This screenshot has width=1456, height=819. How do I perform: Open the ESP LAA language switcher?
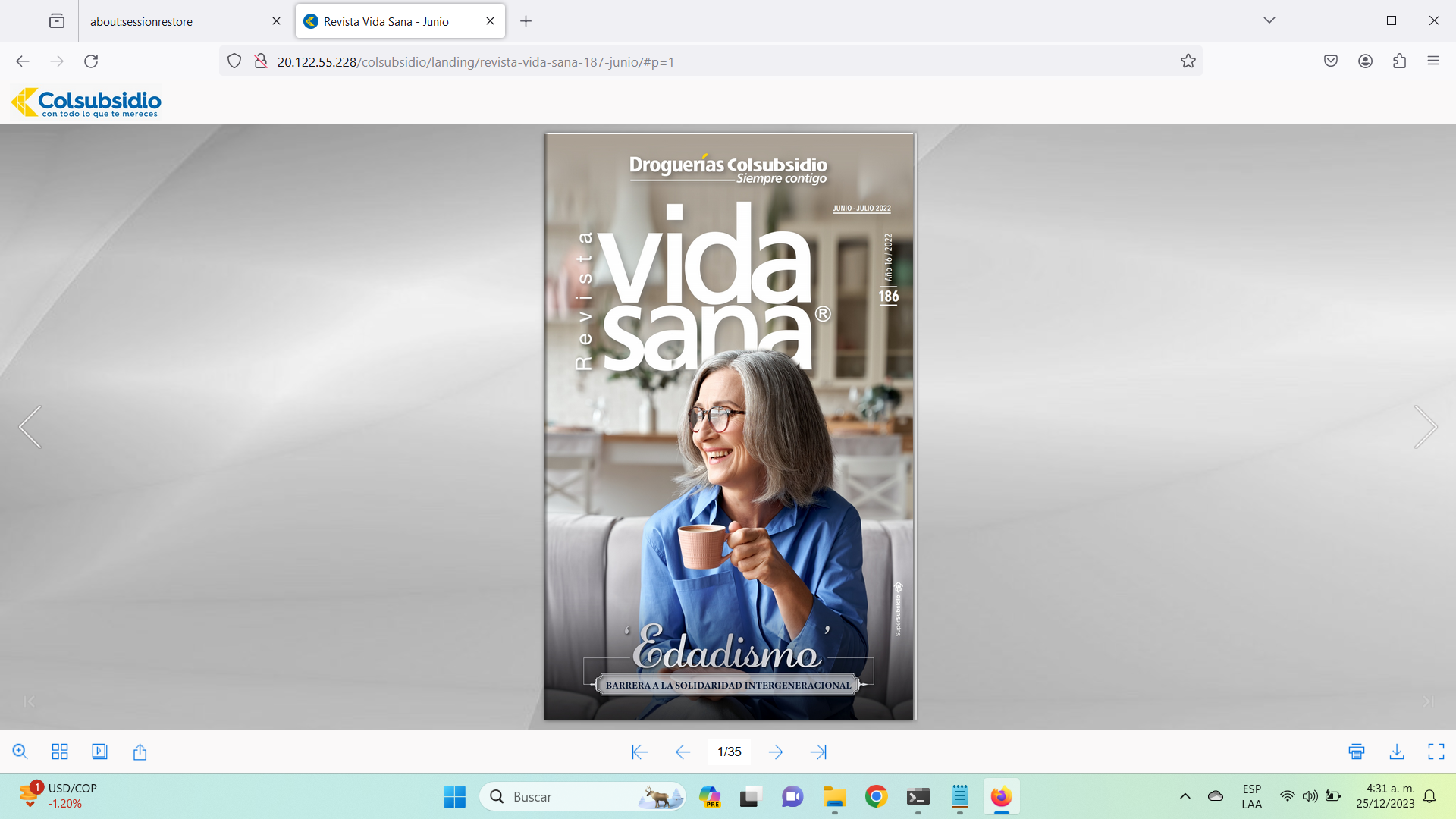click(x=1252, y=796)
